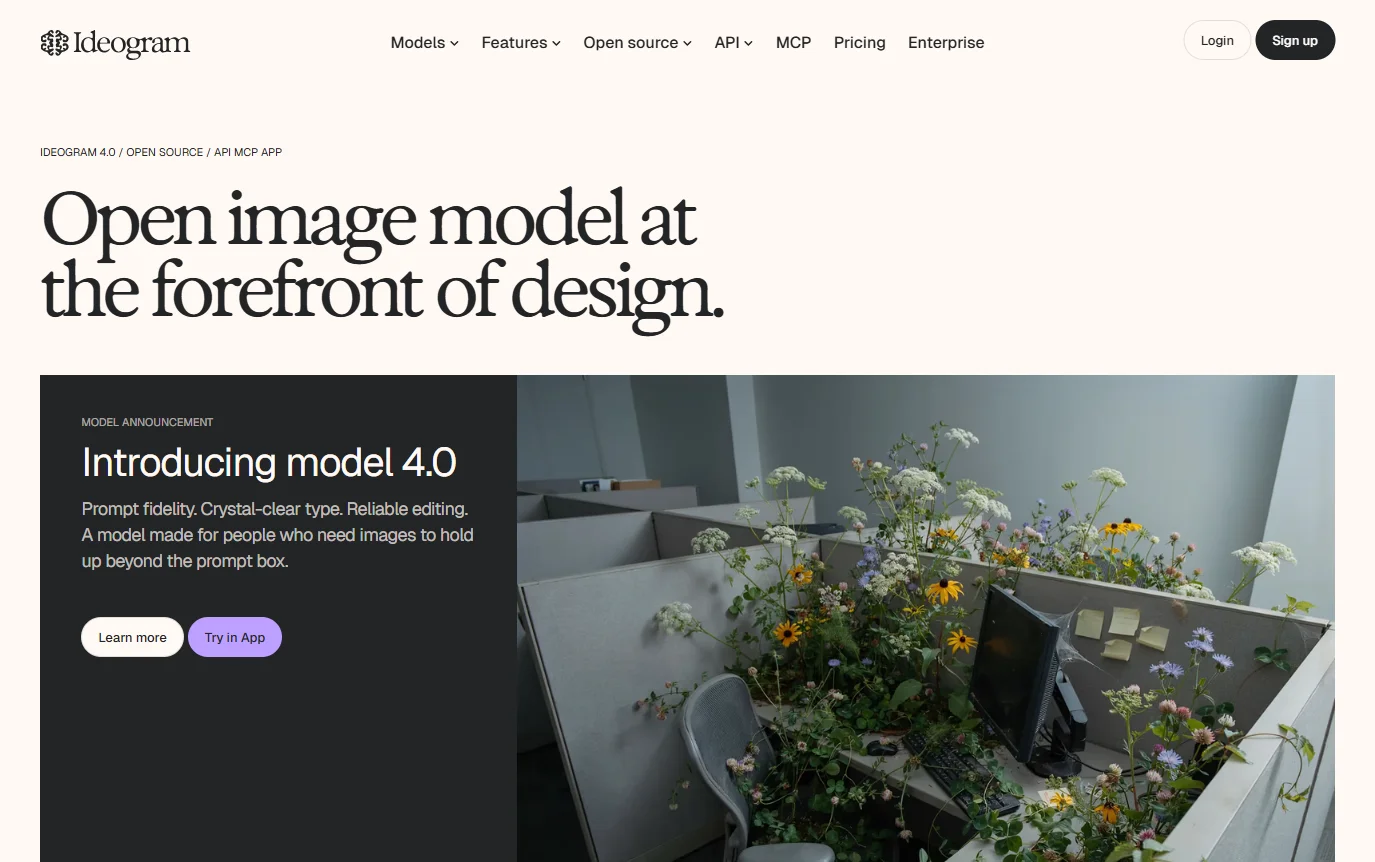Image resolution: width=1375 pixels, height=862 pixels.
Task: Click the Sign up button
Action: tap(1295, 40)
